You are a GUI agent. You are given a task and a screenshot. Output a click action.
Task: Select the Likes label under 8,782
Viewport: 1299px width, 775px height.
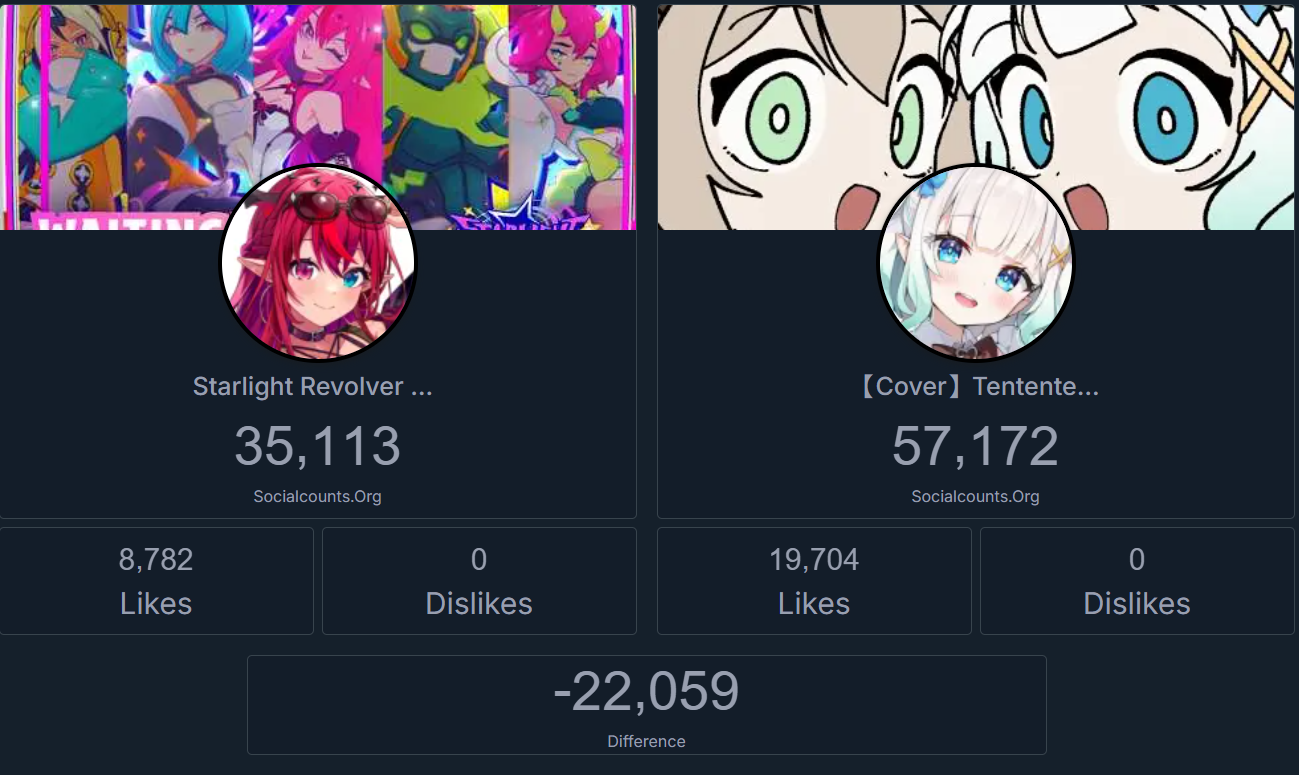click(156, 604)
